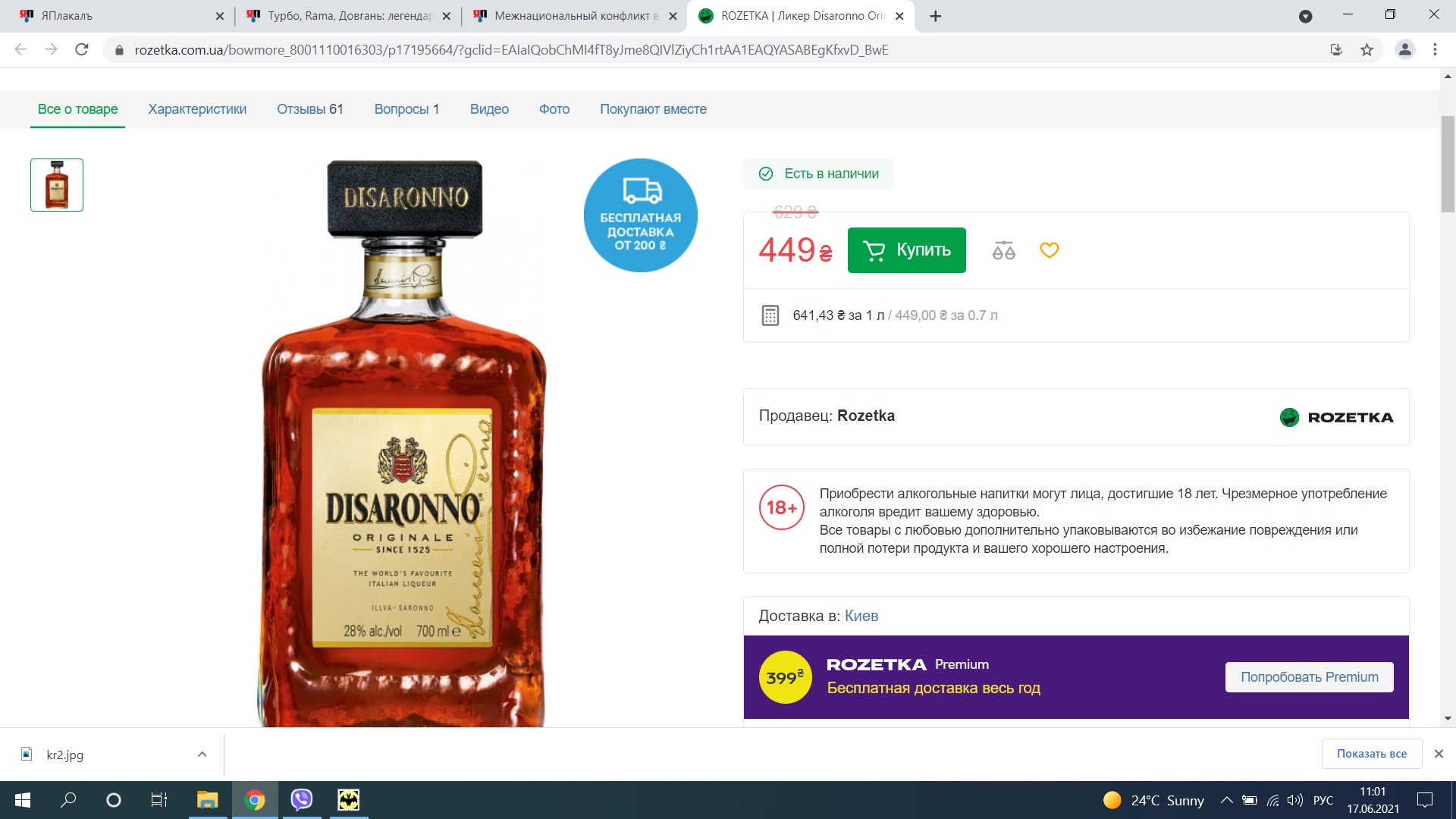
Task: Open the Отзывы 61 reviews tab
Action: click(x=310, y=109)
